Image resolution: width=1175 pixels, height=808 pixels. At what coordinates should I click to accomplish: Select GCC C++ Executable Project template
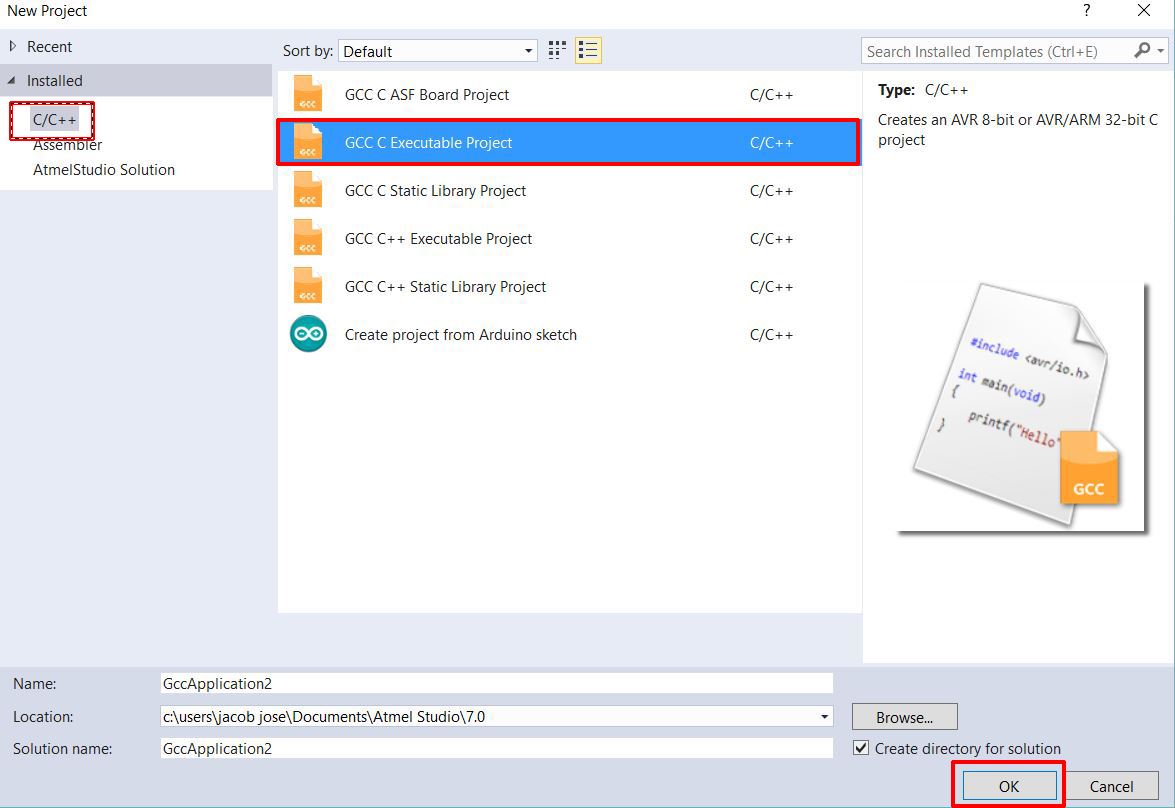(570, 238)
